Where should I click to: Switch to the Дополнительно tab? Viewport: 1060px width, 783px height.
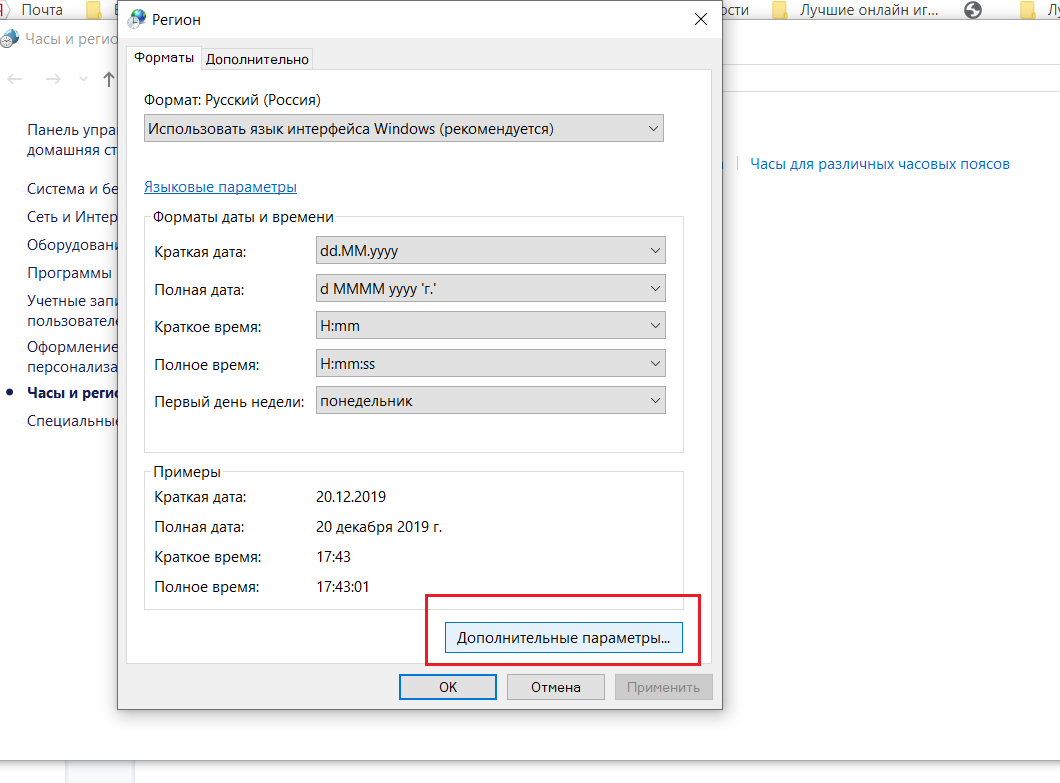(257, 59)
